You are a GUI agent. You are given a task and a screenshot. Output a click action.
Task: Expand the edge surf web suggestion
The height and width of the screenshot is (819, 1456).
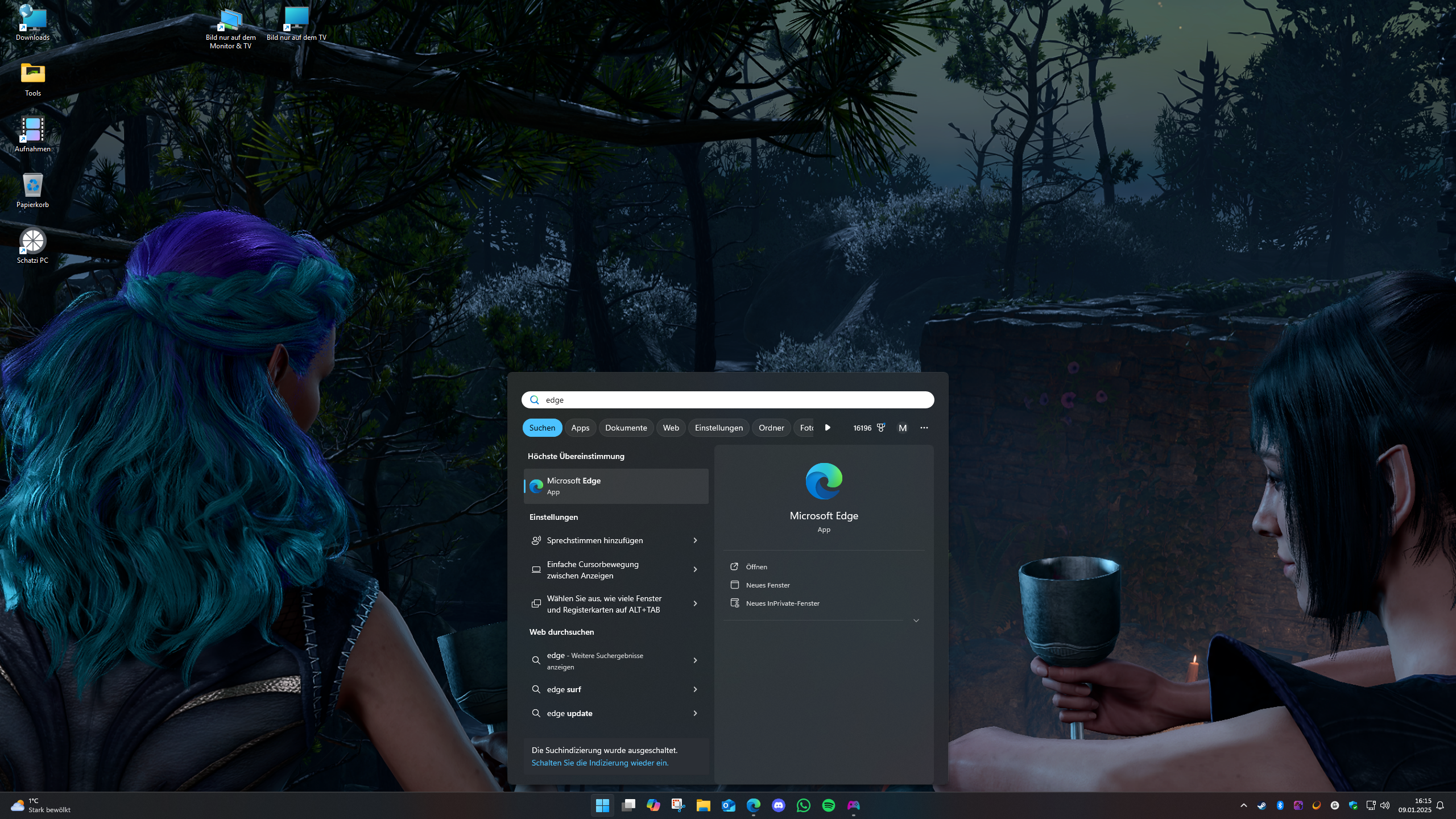click(695, 689)
